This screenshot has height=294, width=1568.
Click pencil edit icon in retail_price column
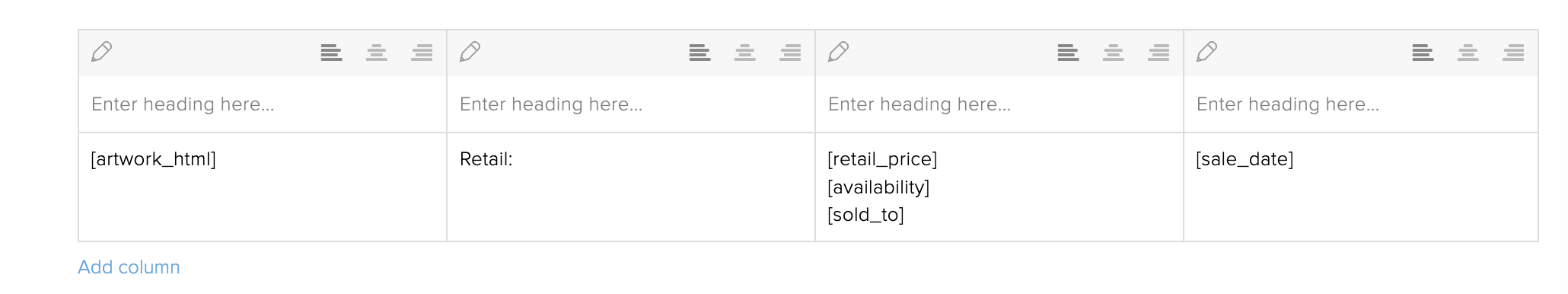coord(839,52)
